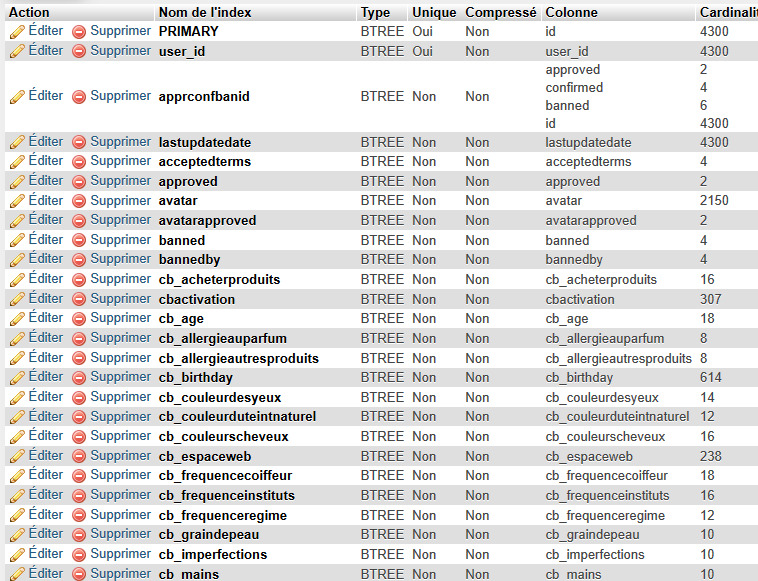Image resolution: width=758 pixels, height=581 pixels.
Task: Click the Action column header
Action: pos(29,13)
